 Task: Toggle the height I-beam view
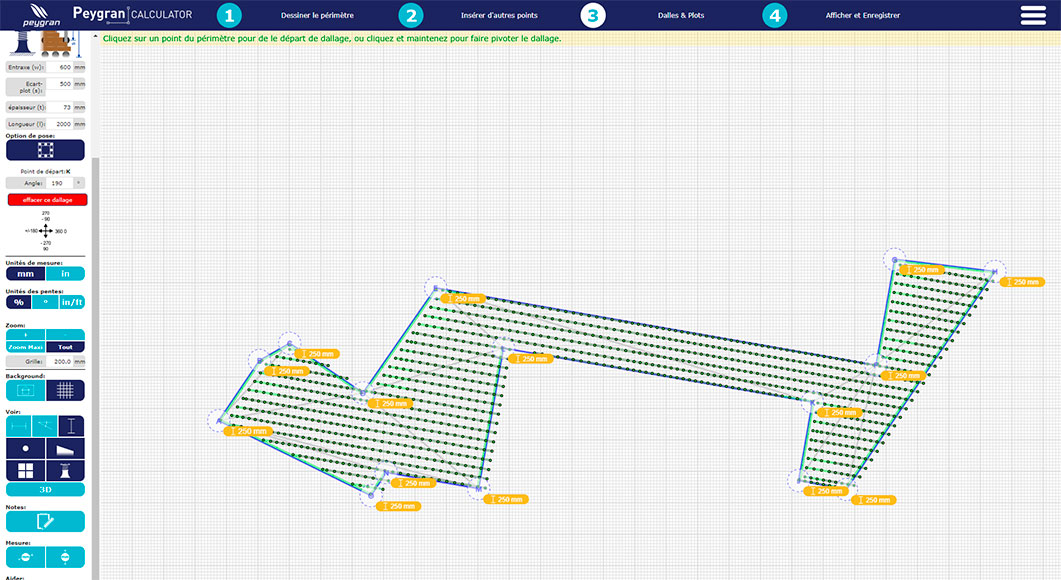[x=71, y=426]
